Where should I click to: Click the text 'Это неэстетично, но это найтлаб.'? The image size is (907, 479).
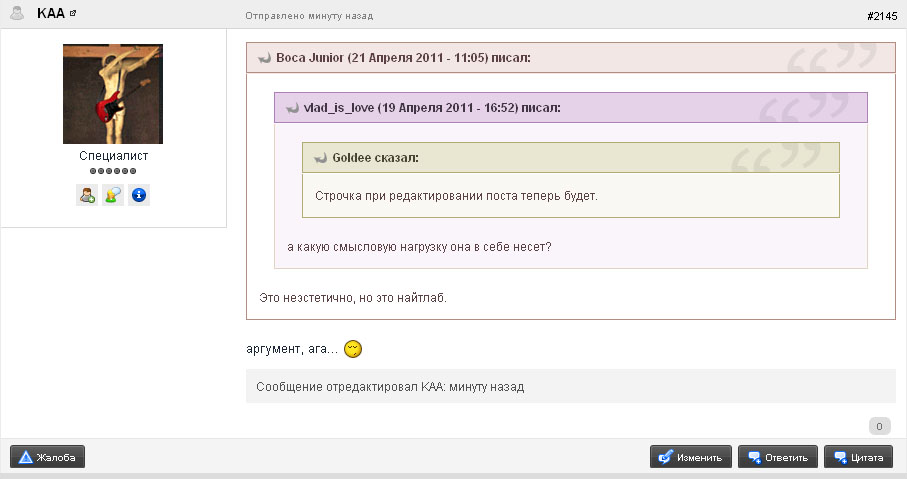coord(353,298)
